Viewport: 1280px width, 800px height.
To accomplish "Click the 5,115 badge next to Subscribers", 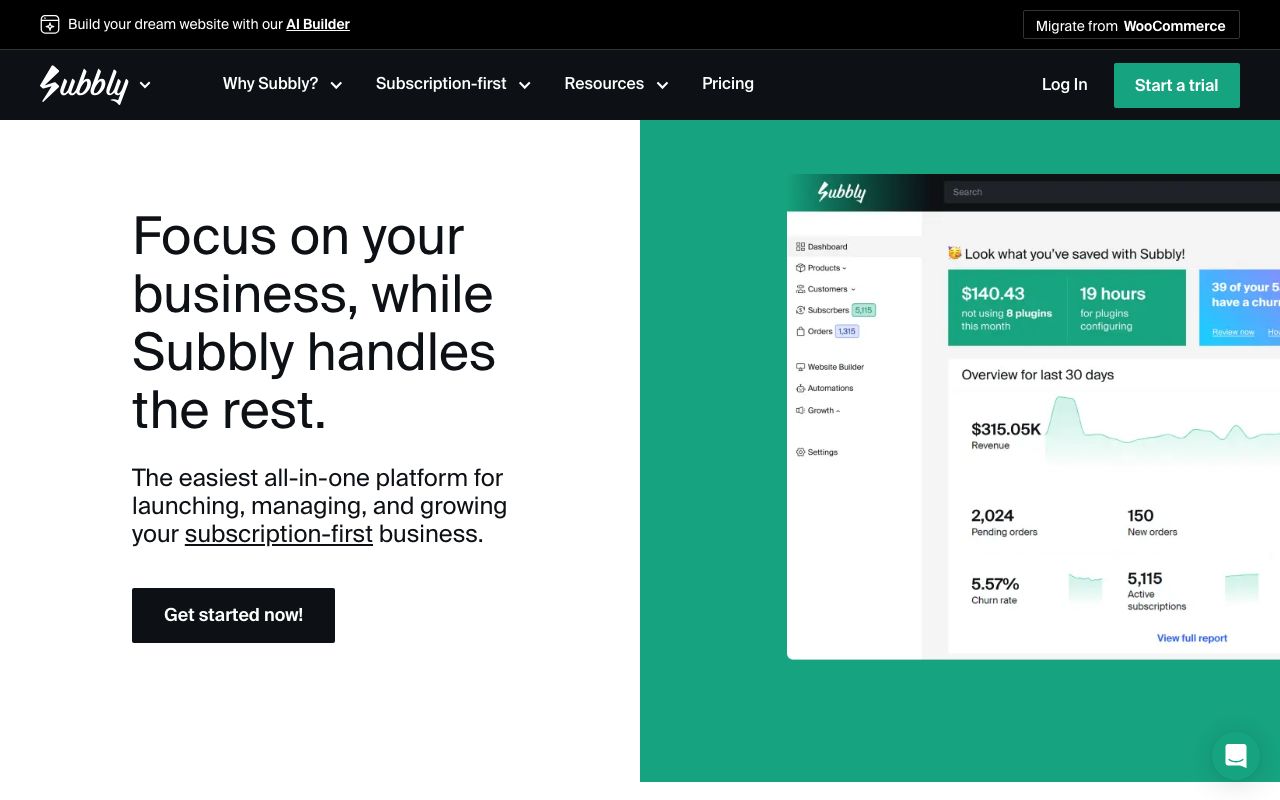I will (x=864, y=310).
